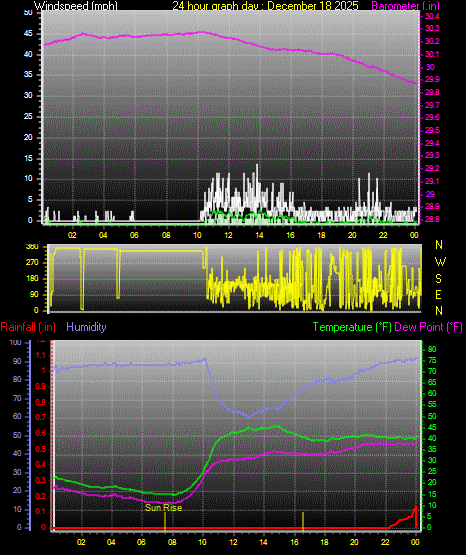The height and width of the screenshot is (555, 466).
Task: Click the 29.5 barometer axis value
Action: 432,130
